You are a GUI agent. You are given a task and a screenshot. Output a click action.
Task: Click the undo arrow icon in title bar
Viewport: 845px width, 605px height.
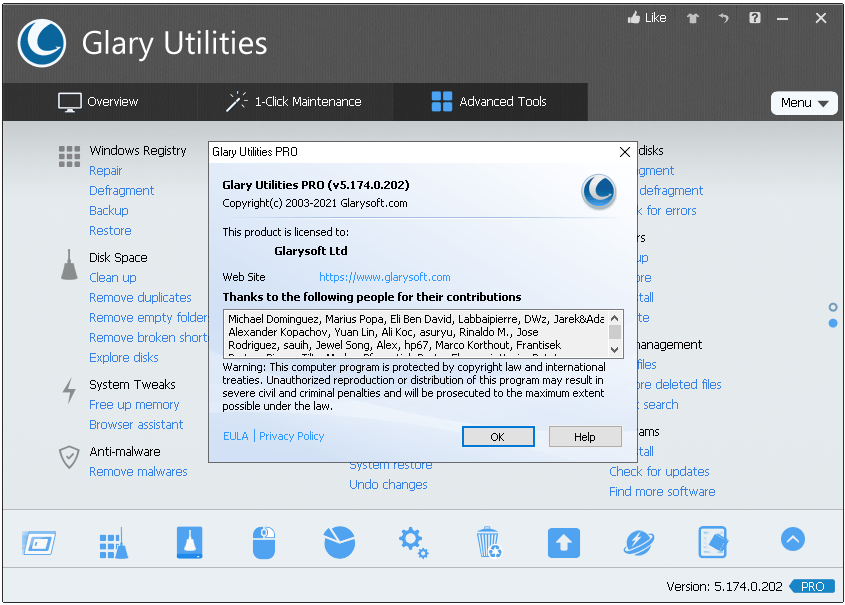[724, 18]
